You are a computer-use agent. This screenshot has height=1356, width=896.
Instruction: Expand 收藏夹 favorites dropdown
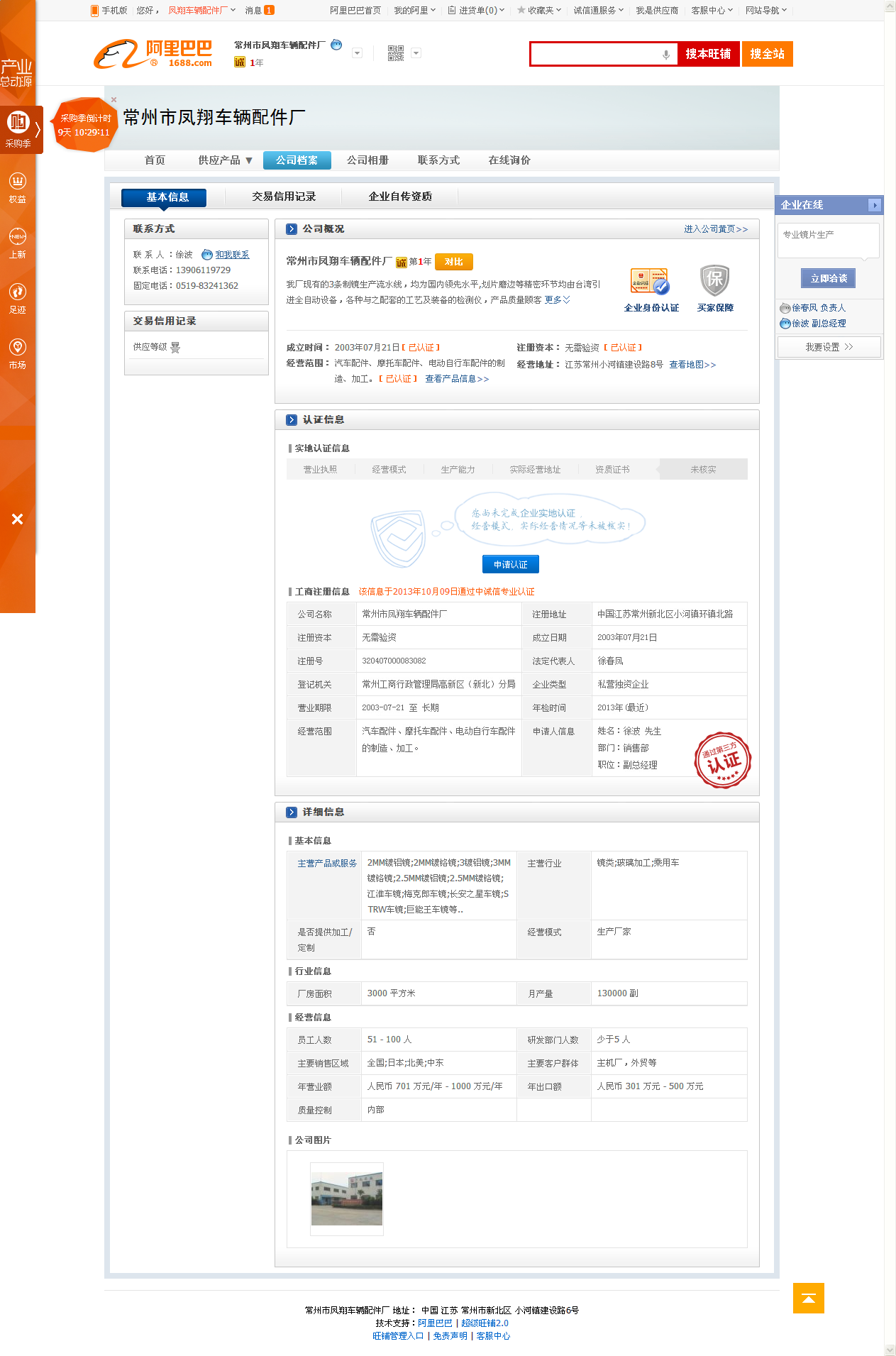[539, 11]
